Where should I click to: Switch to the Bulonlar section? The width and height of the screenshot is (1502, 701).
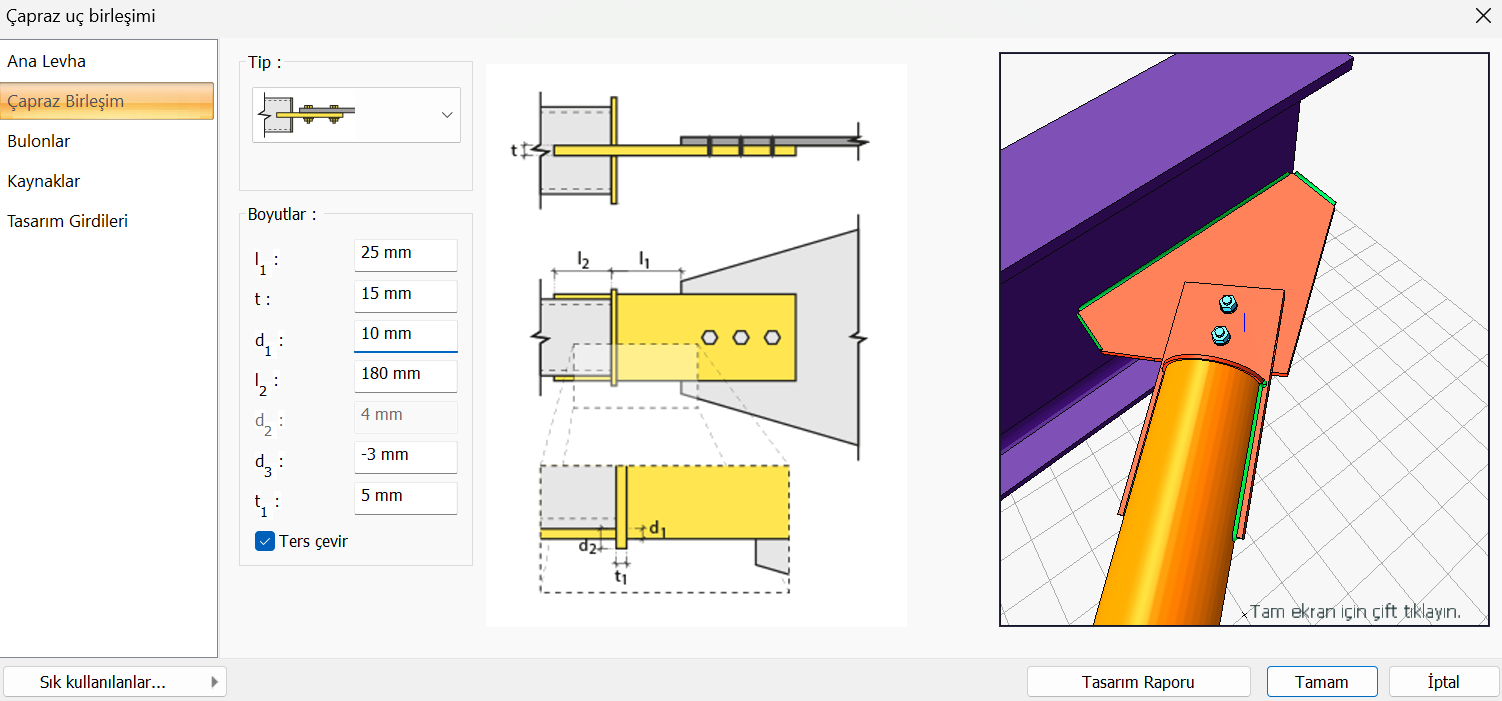pyautogui.click(x=39, y=141)
